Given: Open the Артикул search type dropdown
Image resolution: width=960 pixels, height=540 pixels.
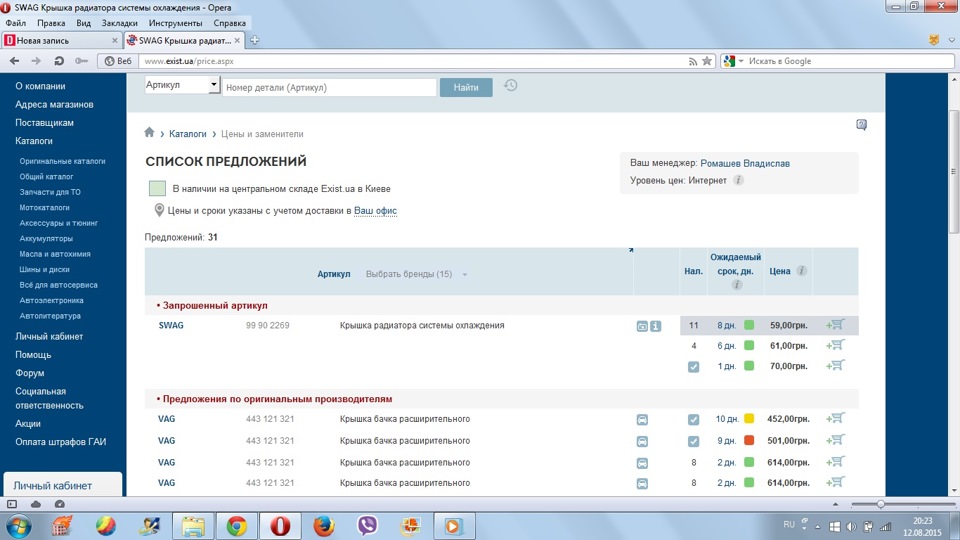Looking at the screenshot, I should pos(182,84).
